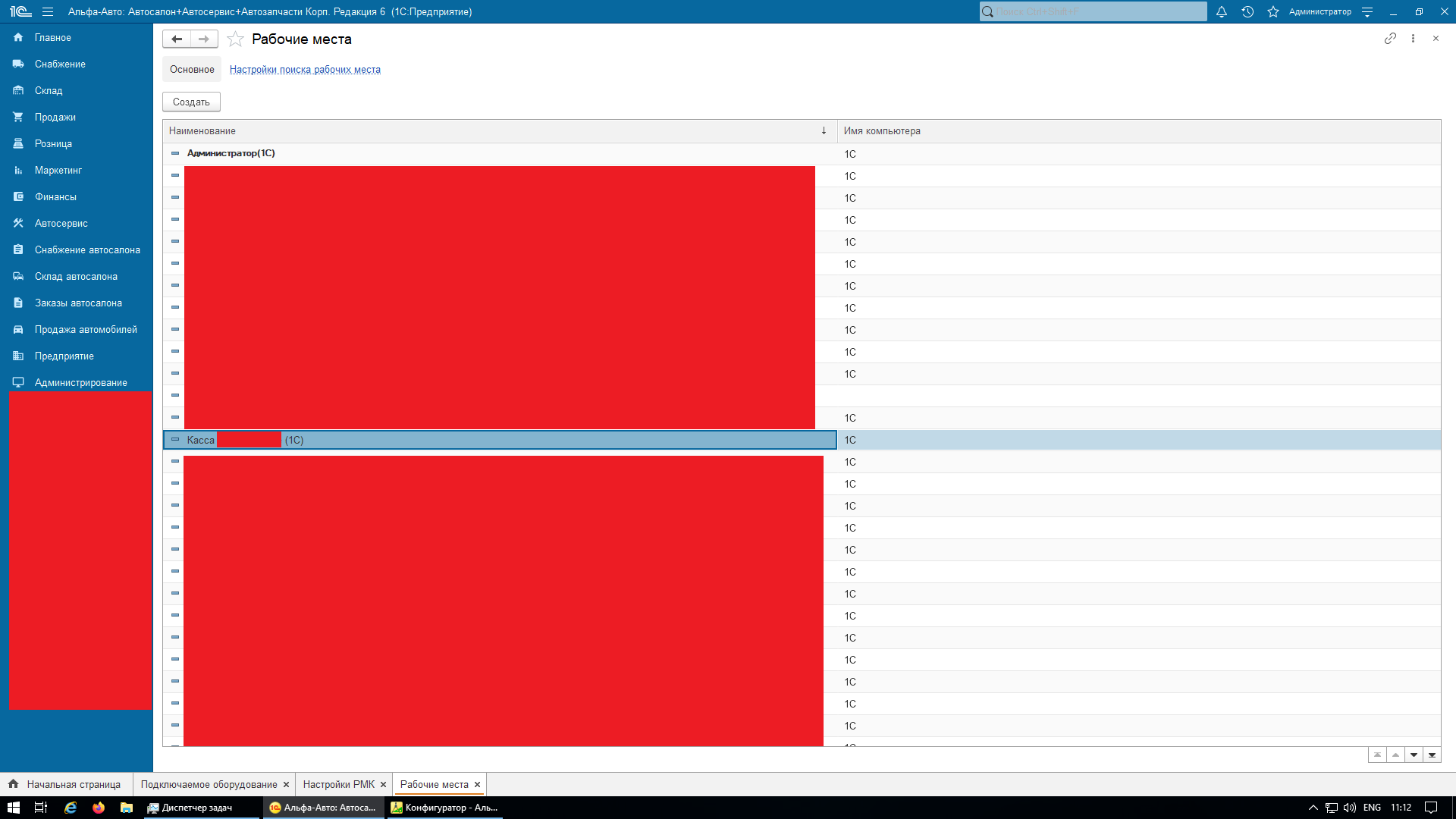Image resolution: width=1456 pixels, height=819 pixels.
Task: Open Автосервис section
Action: pos(61,223)
